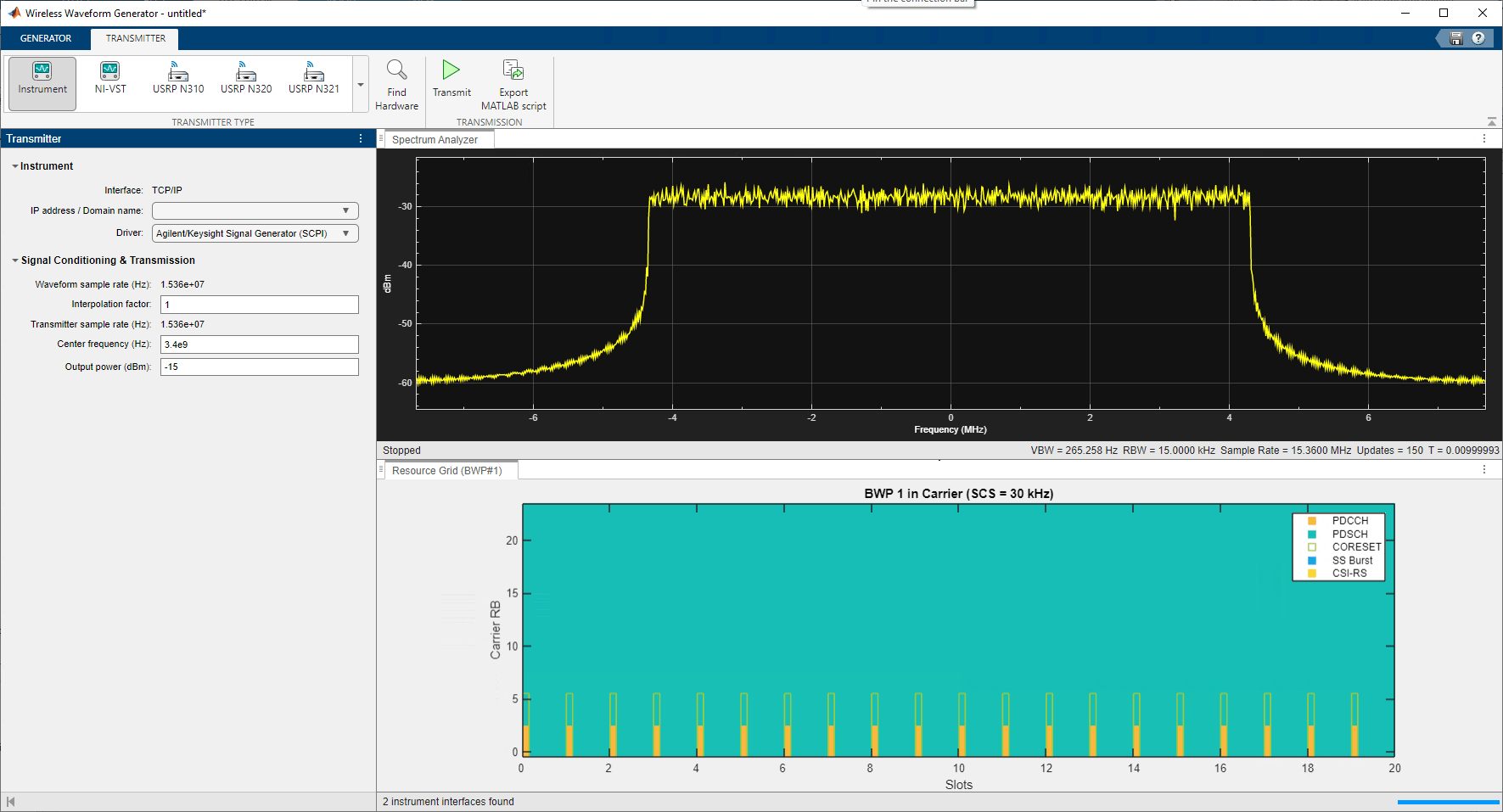
Task: Collapse Signal Conditioning & Transmission section
Action: pos(15,260)
